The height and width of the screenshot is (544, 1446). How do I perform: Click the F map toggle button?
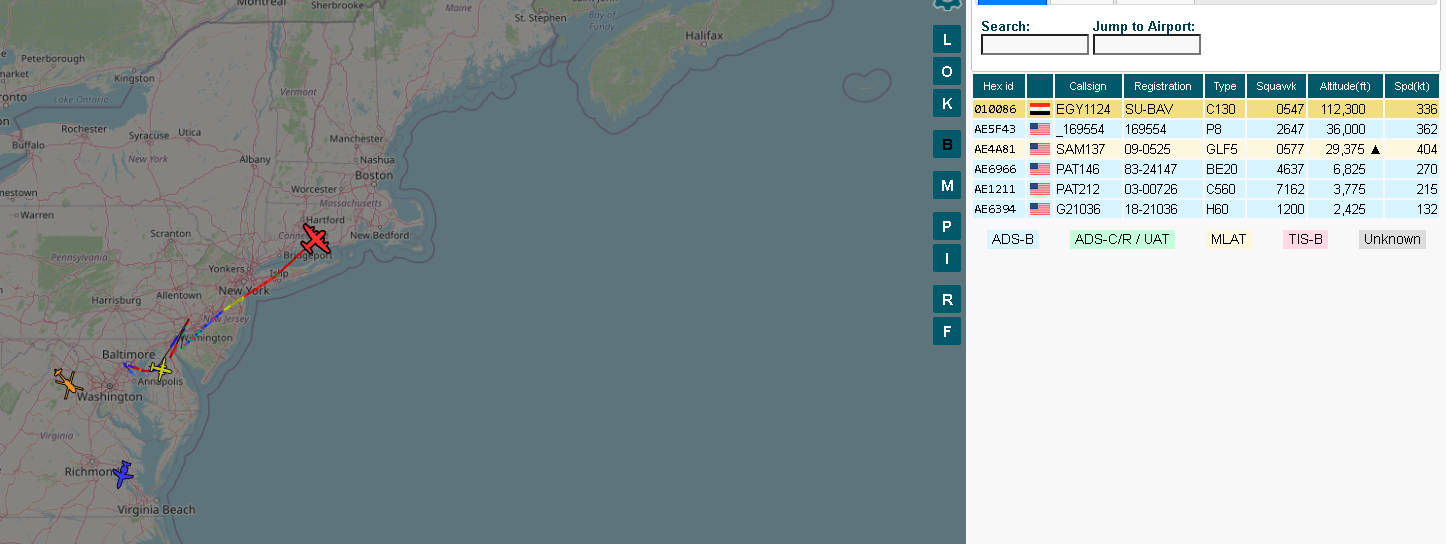[947, 331]
